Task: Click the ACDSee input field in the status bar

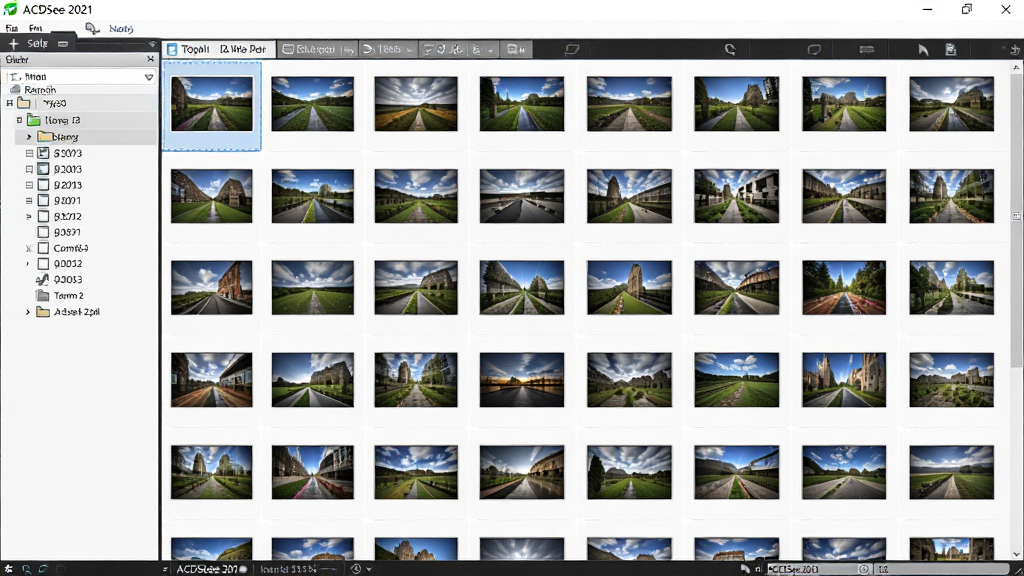Action: [x=811, y=569]
